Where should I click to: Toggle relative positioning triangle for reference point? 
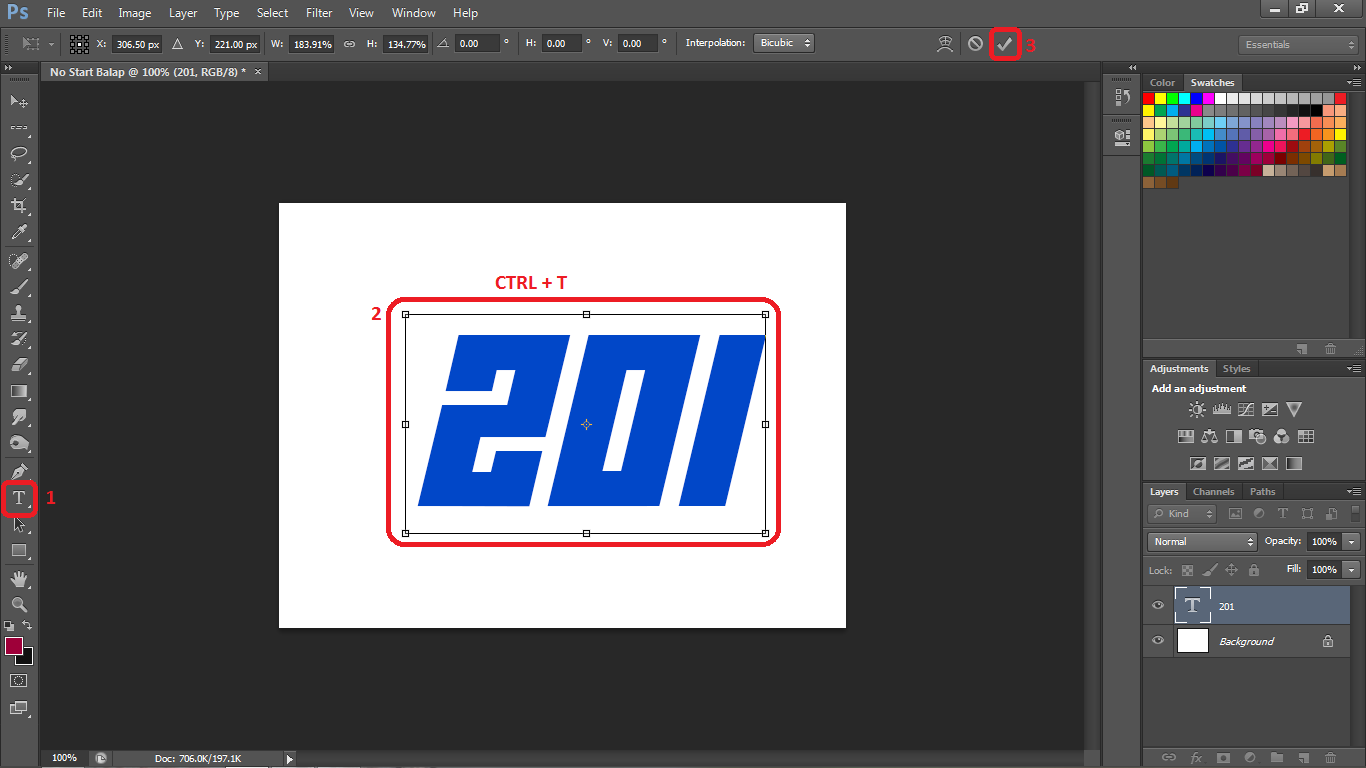tap(177, 44)
